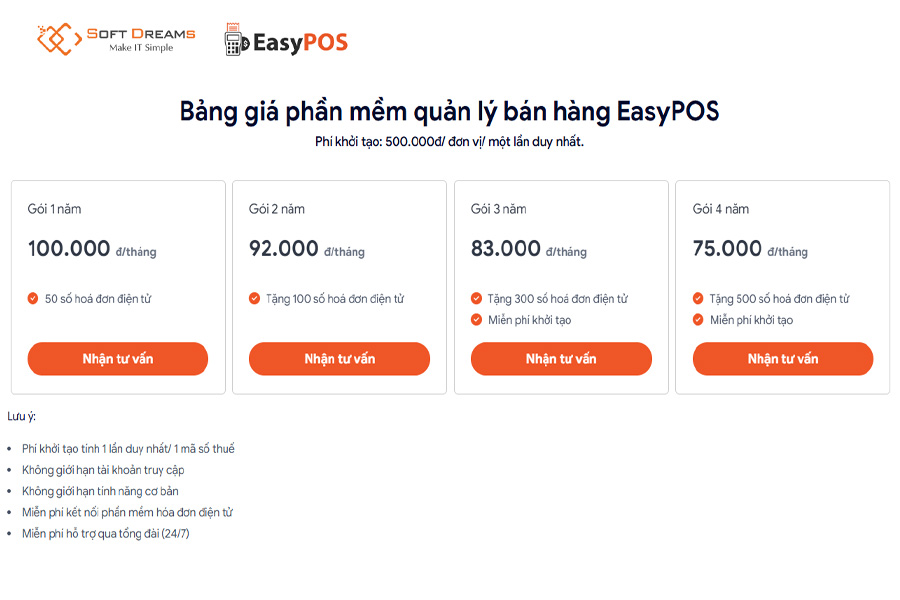
Task: Select the Gói 4 năm pricing card
Action: [x=782, y=285]
